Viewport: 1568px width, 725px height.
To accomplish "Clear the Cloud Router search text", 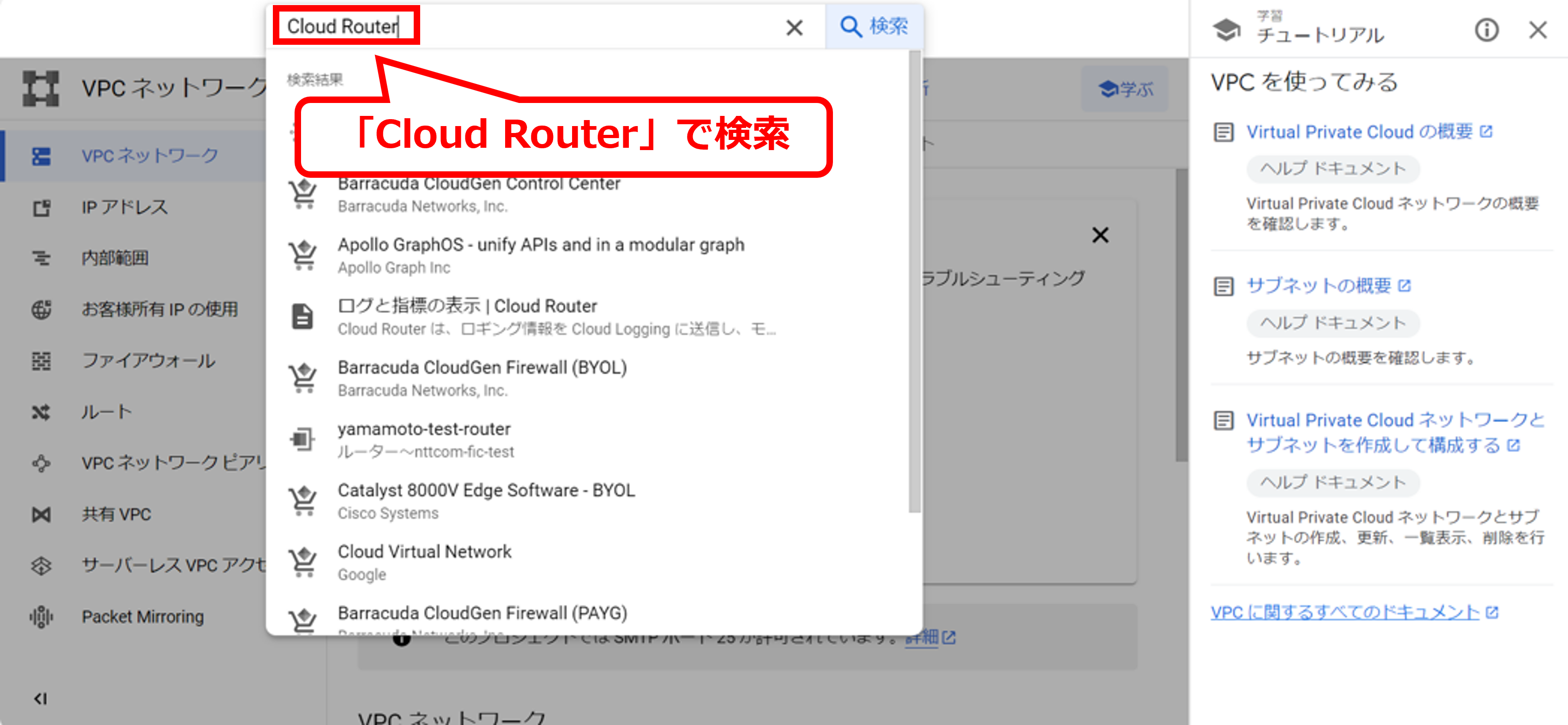I will 794,27.
